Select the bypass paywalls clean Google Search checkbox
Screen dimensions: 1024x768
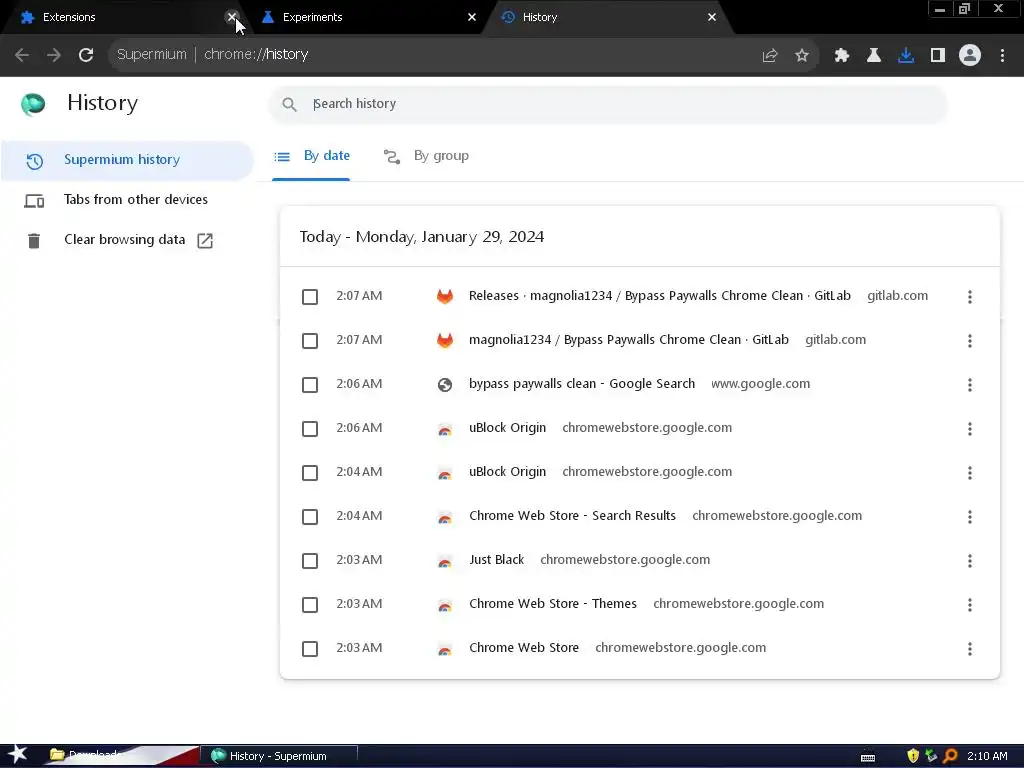click(x=310, y=385)
